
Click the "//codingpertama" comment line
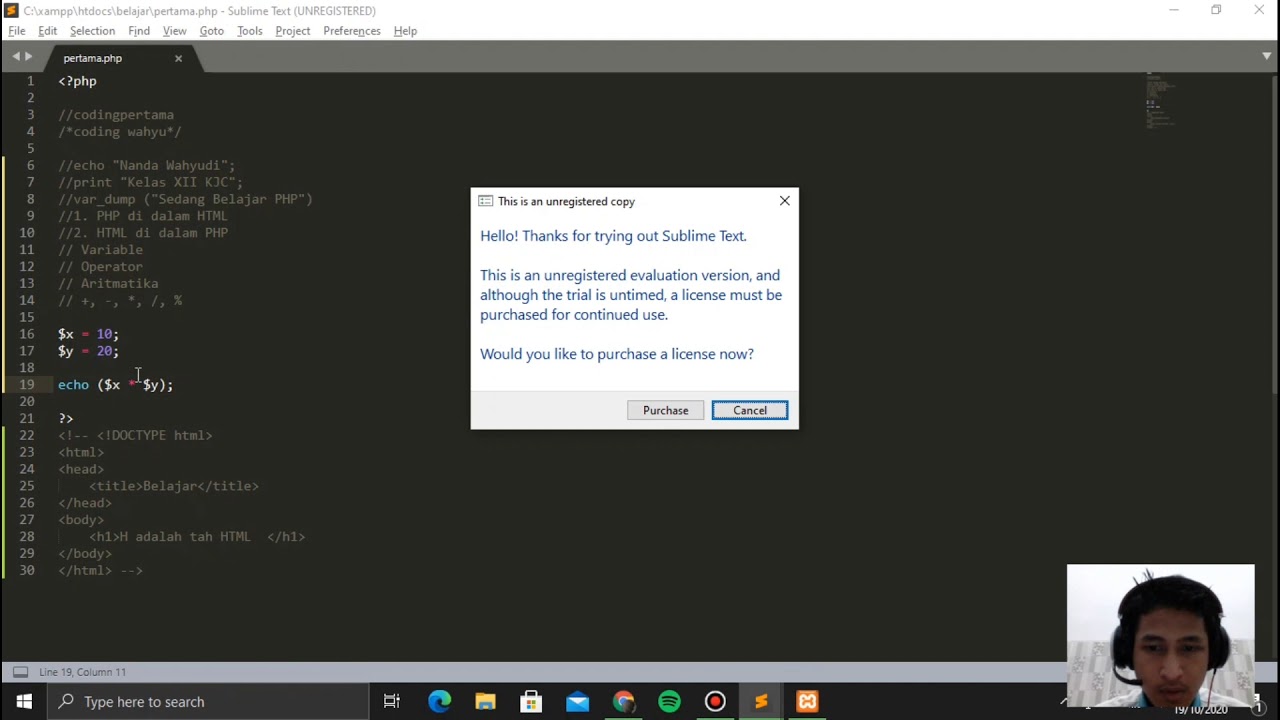pos(116,115)
